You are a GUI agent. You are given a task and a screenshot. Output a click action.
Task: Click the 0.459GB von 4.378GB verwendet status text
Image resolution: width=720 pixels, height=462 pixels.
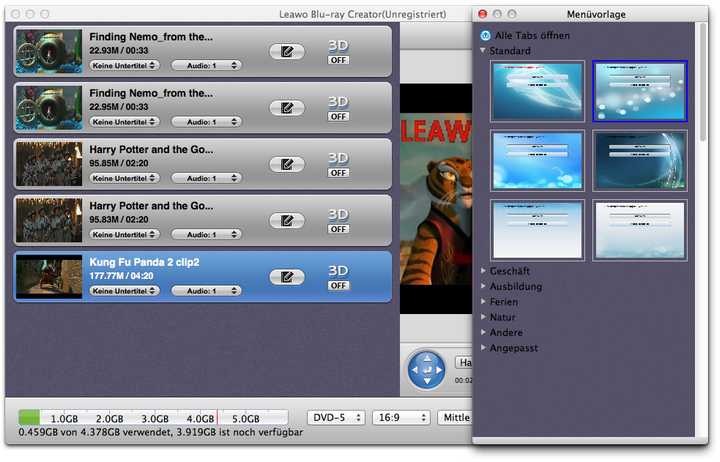click(161, 433)
